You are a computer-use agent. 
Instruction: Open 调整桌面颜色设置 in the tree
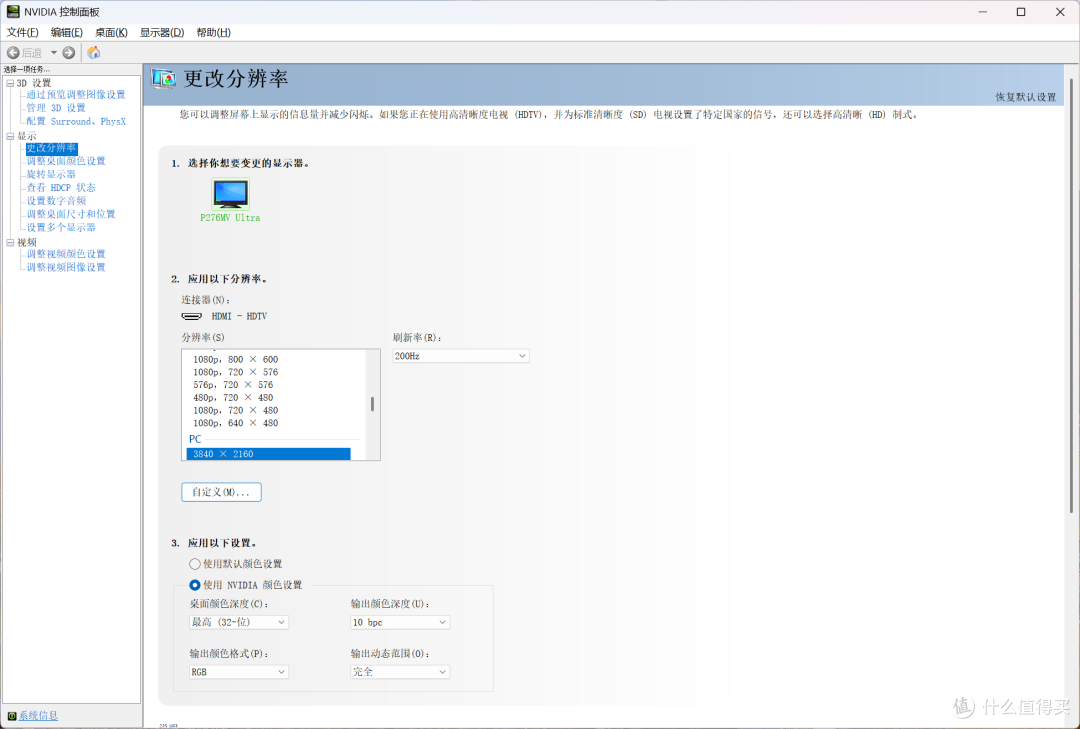pyautogui.click(x=66, y=161)
